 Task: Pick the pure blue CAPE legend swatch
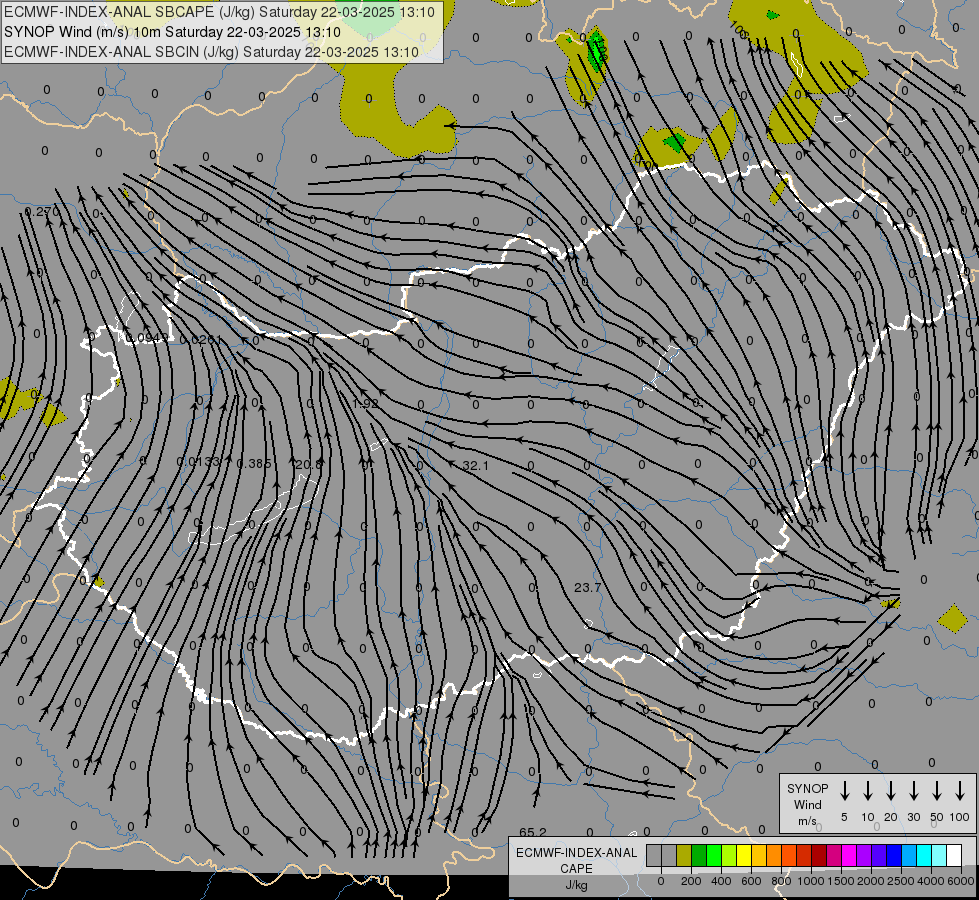coord(895,855)
